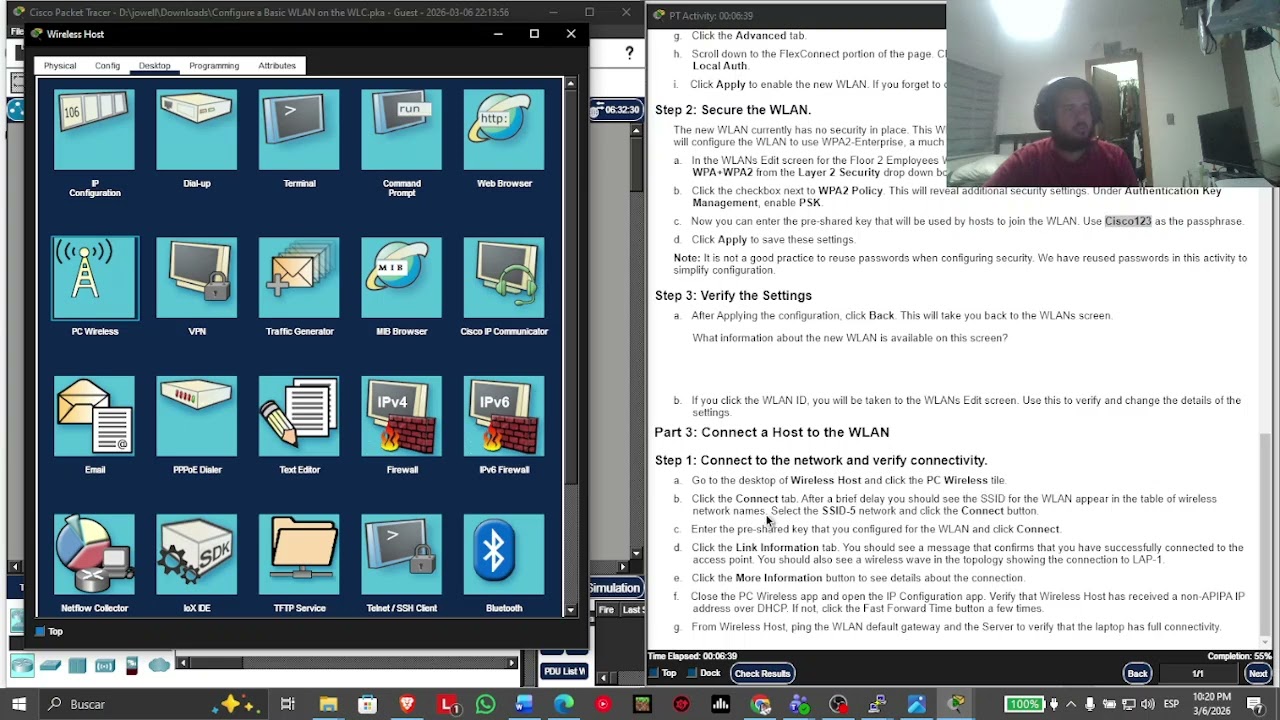The height and width of the screenshot is (720, 1280).
Task: Click the taskbar clock showing 10:20 PM
Action: click(x=1211, y=704)
